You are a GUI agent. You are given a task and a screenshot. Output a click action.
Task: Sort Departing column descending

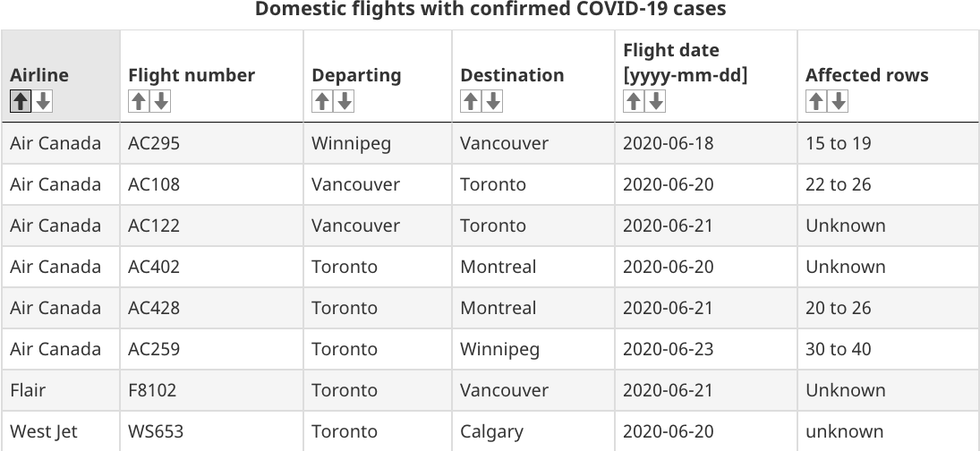tap(344, 101)
